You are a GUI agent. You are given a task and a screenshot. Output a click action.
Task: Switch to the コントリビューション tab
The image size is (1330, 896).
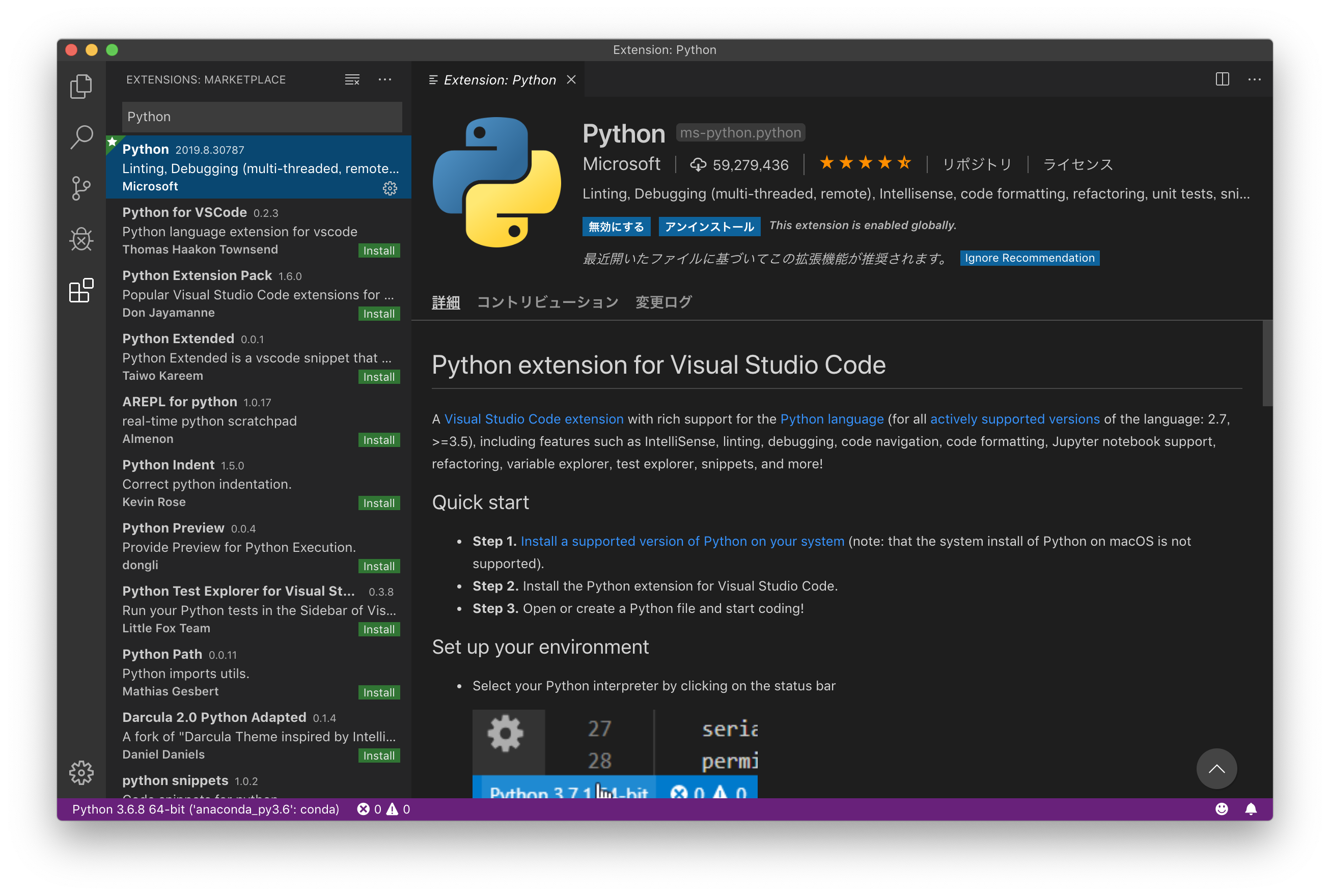point(547,302)
